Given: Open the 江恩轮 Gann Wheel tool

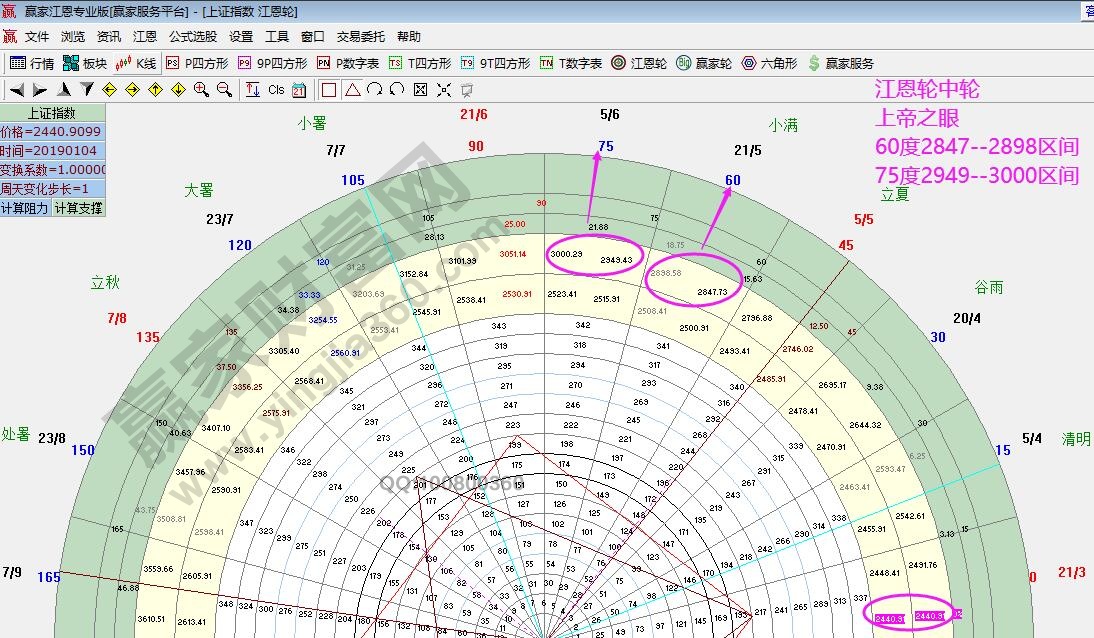Looking at the screenshot, I should pos(630,62).
